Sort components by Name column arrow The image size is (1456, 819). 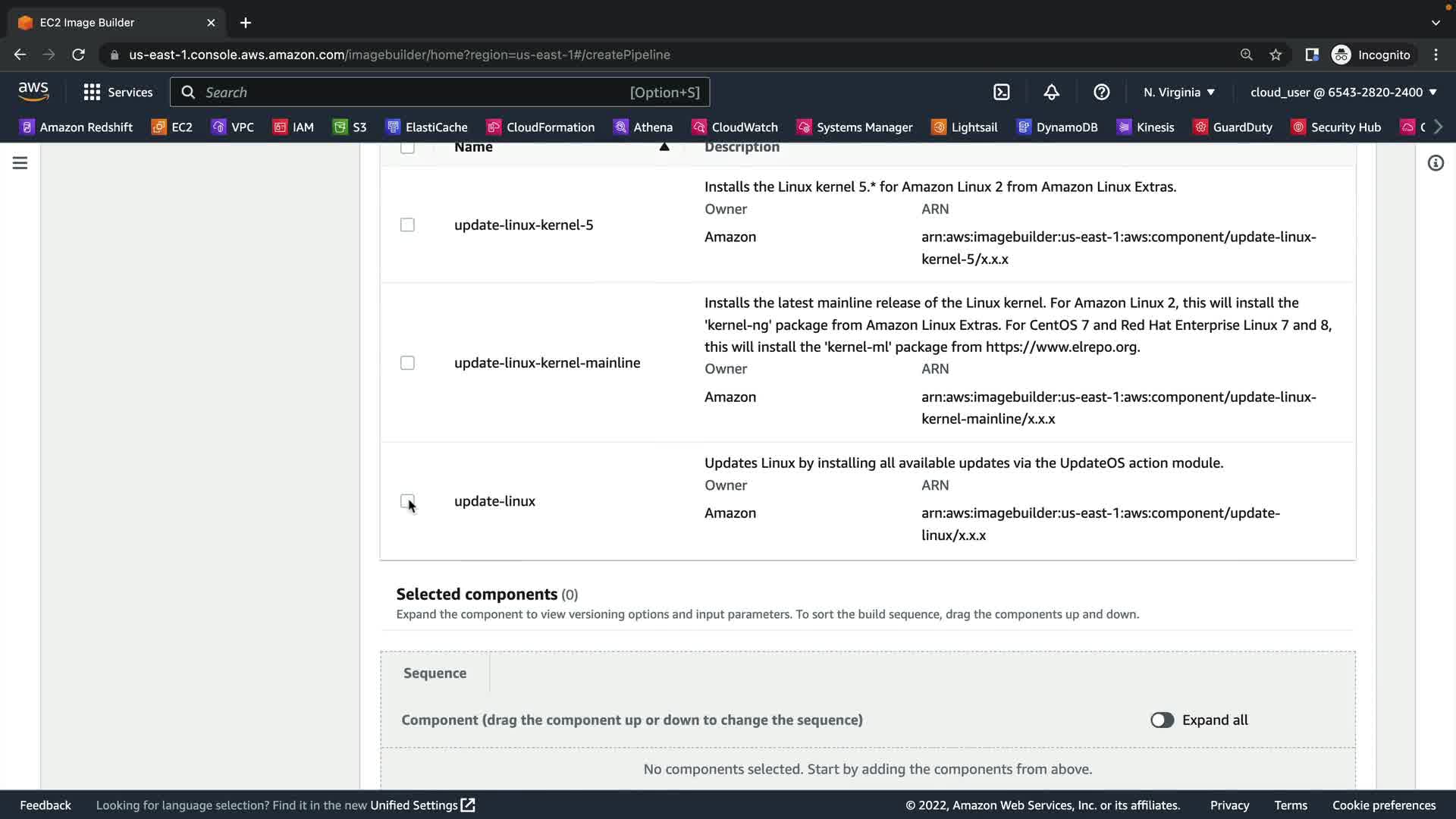pyautogui.click(x=664, y=147)
